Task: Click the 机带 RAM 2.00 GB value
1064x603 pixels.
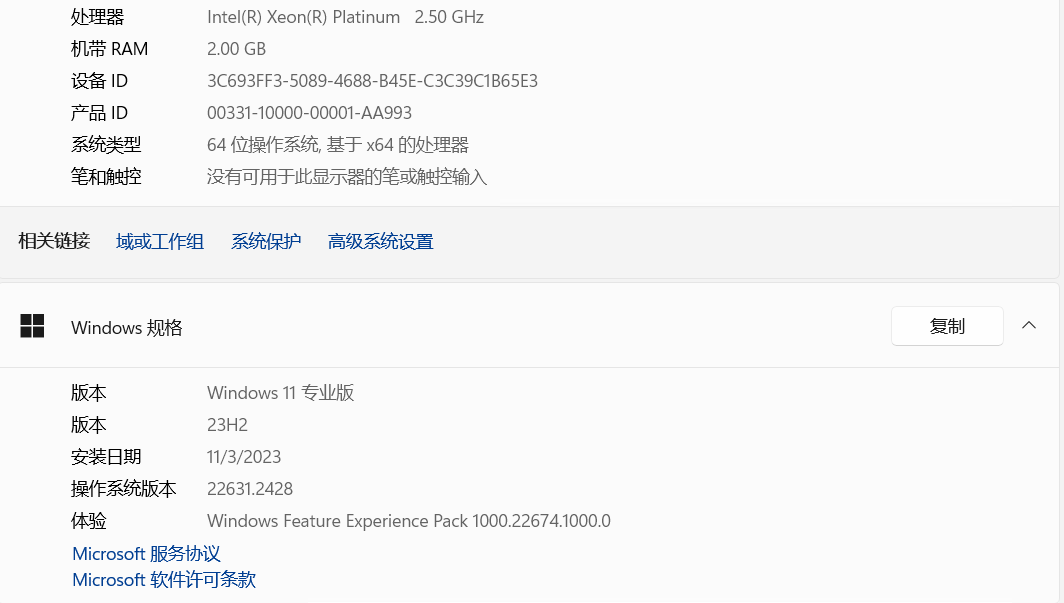Action: (x=236, y=49)
